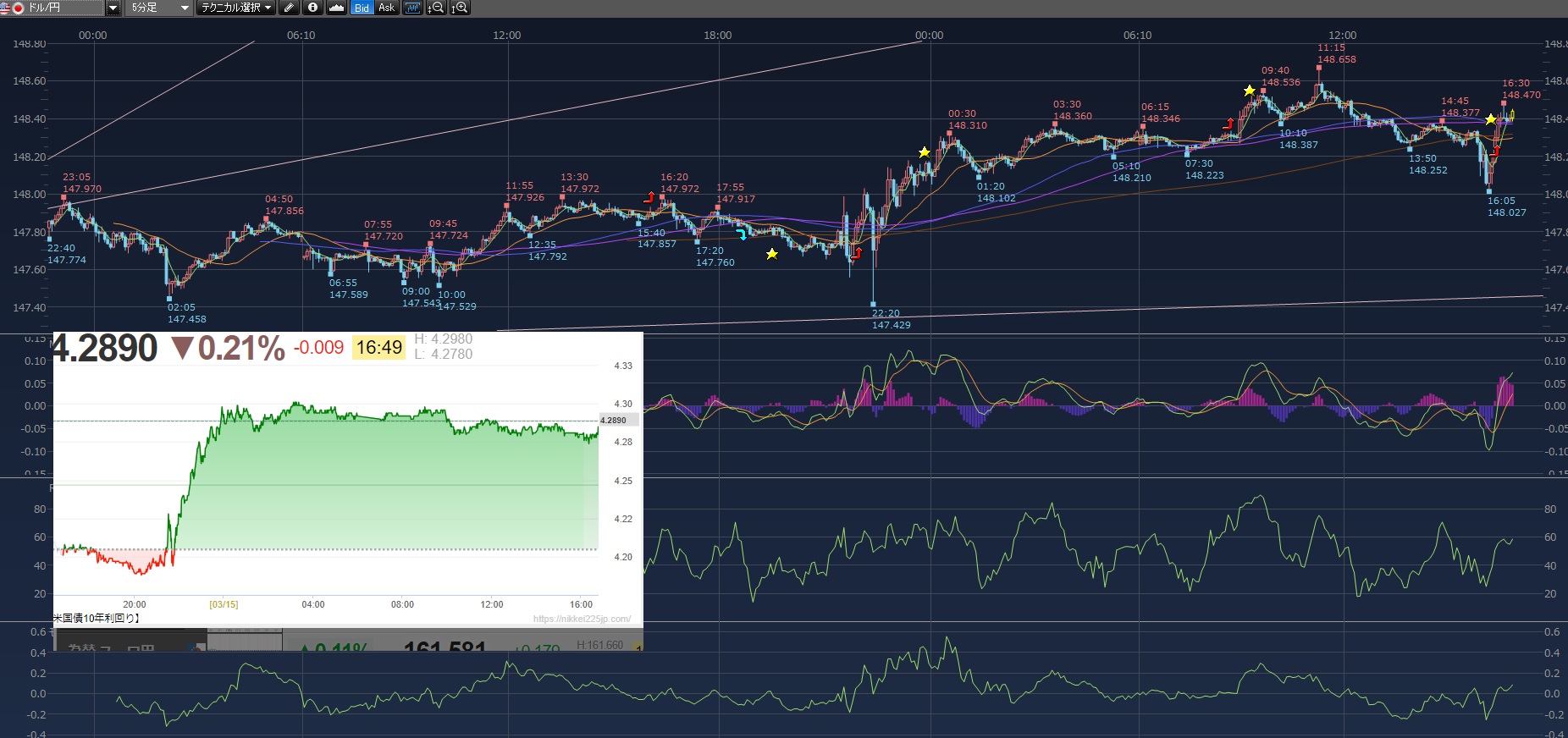
Task: Click the 11:15 148.658 high price label
Action: (x=1336, y=53)
